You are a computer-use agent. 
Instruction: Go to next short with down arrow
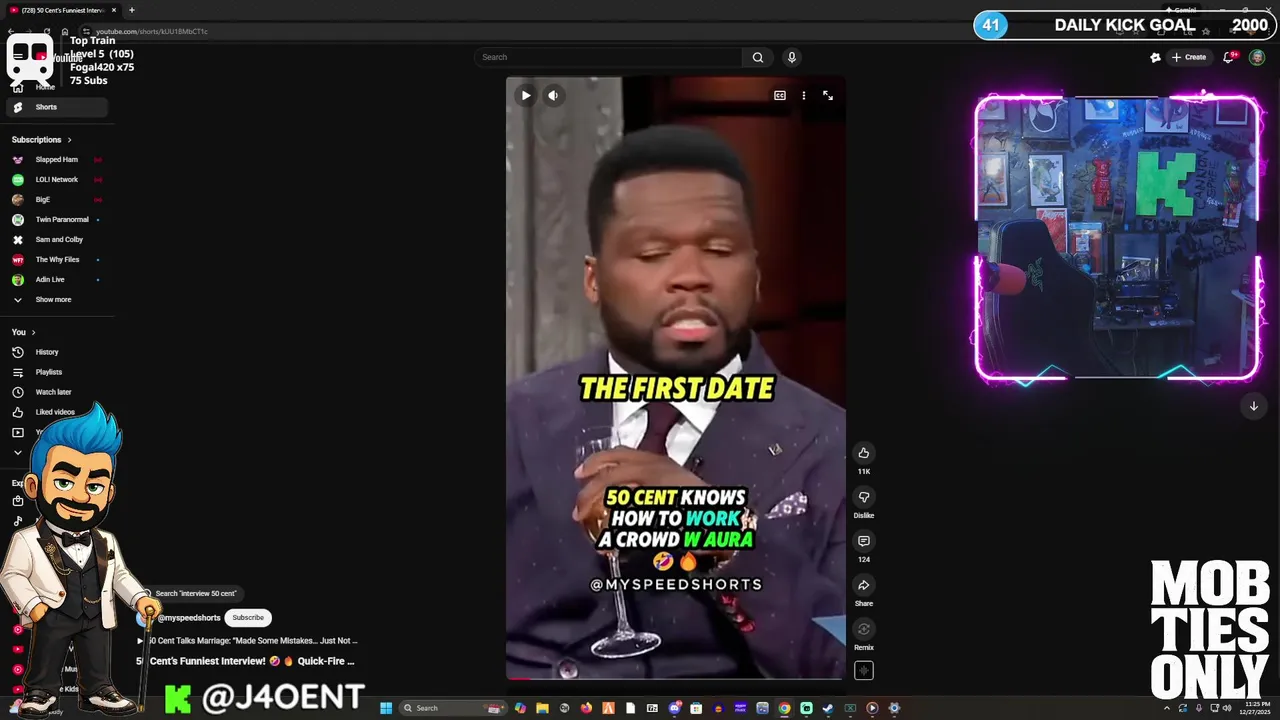(x=1253, y=406)
